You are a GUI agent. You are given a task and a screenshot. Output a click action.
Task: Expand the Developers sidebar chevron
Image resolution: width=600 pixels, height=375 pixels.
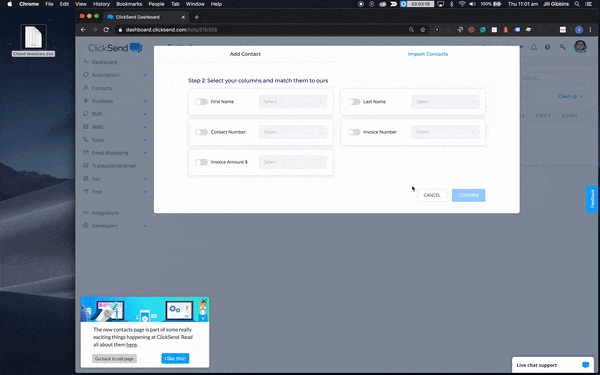(145, 226)
